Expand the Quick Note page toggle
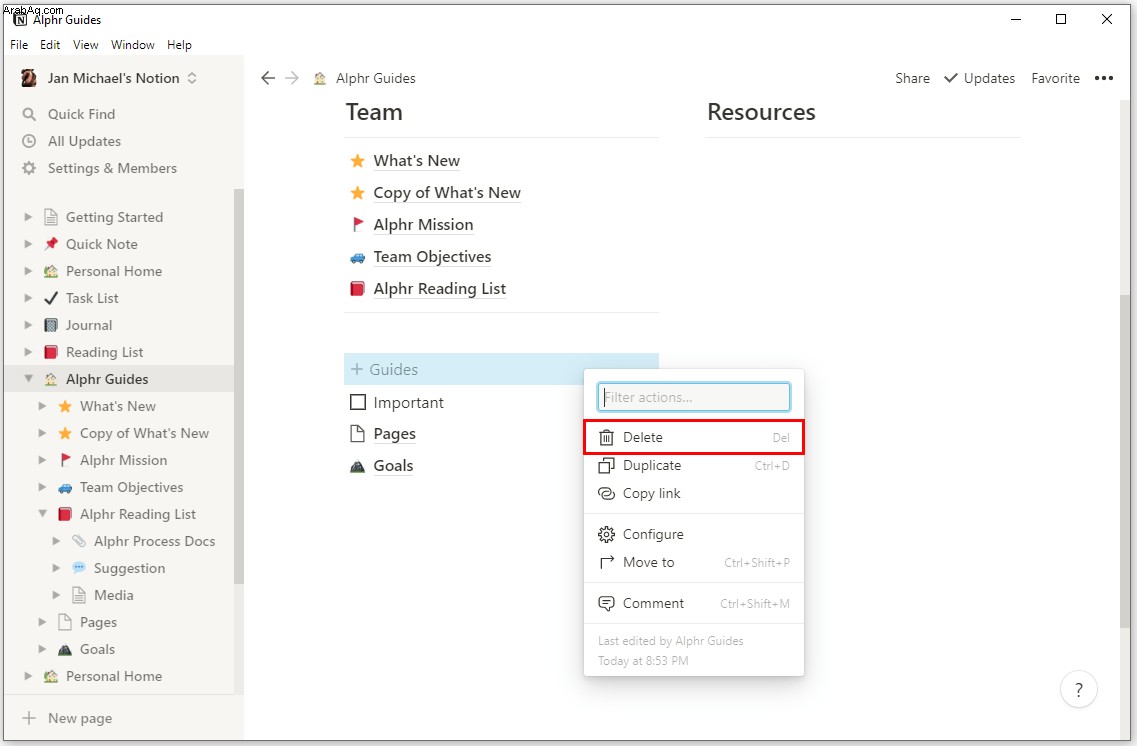This screenshot has height=746, width=1137. 28,244
